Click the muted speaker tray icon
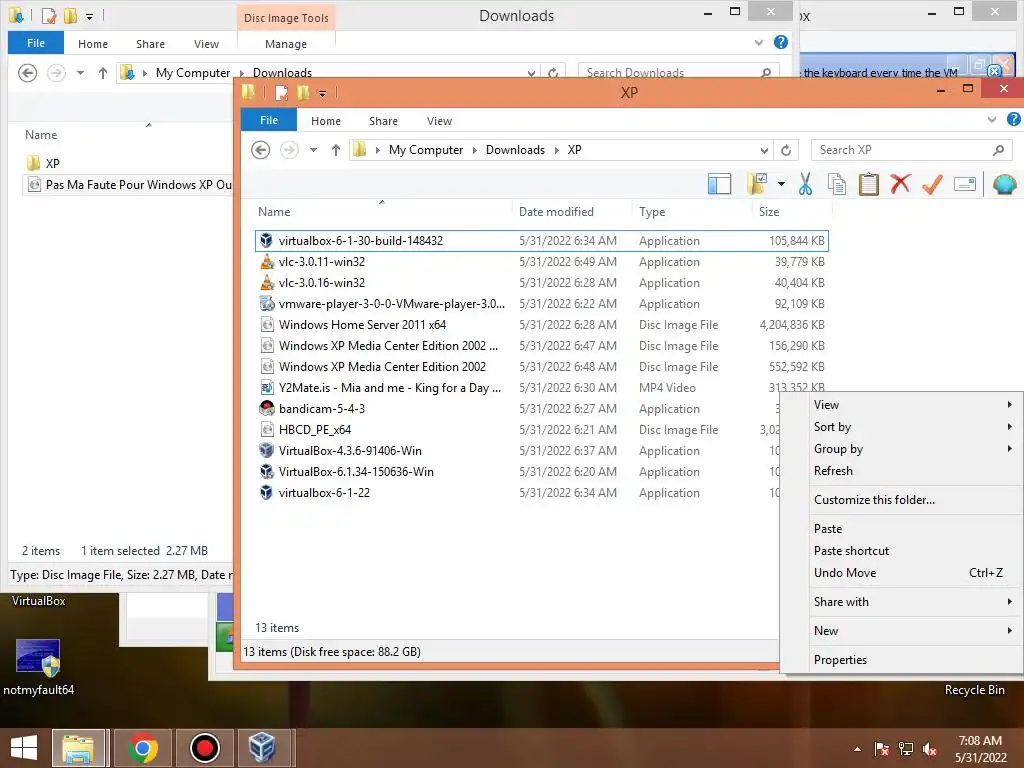1024x768 pixels. tap(930, 749)
